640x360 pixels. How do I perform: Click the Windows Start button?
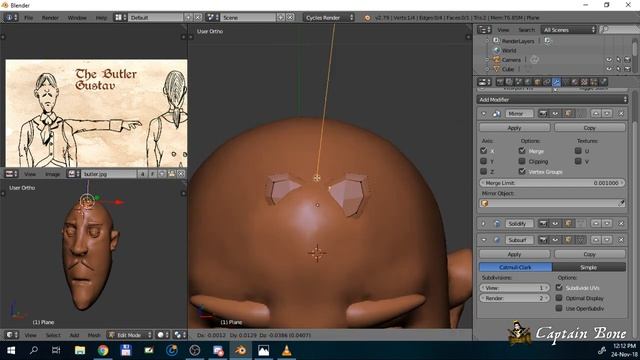click(11, 351)
